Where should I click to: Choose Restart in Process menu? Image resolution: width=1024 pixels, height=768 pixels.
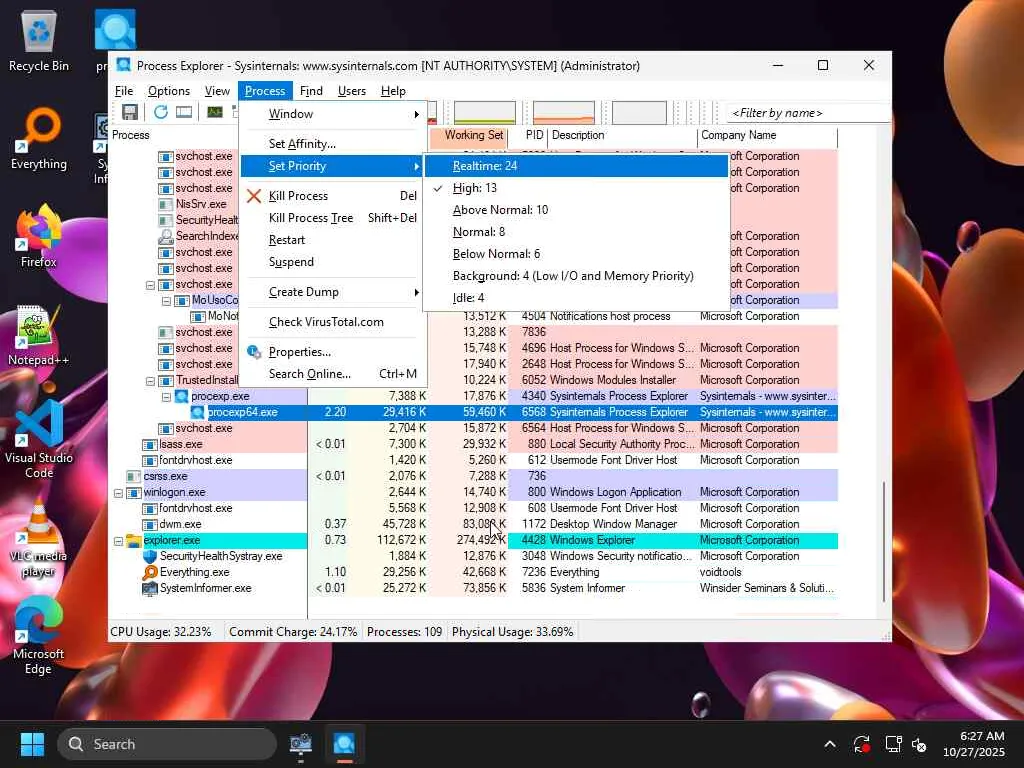(333, 240)
